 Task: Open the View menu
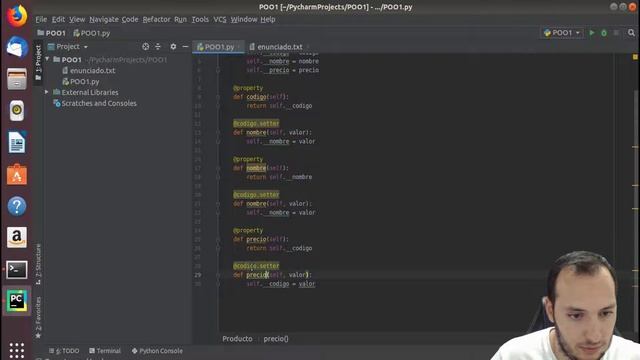[x=77, y=19]
